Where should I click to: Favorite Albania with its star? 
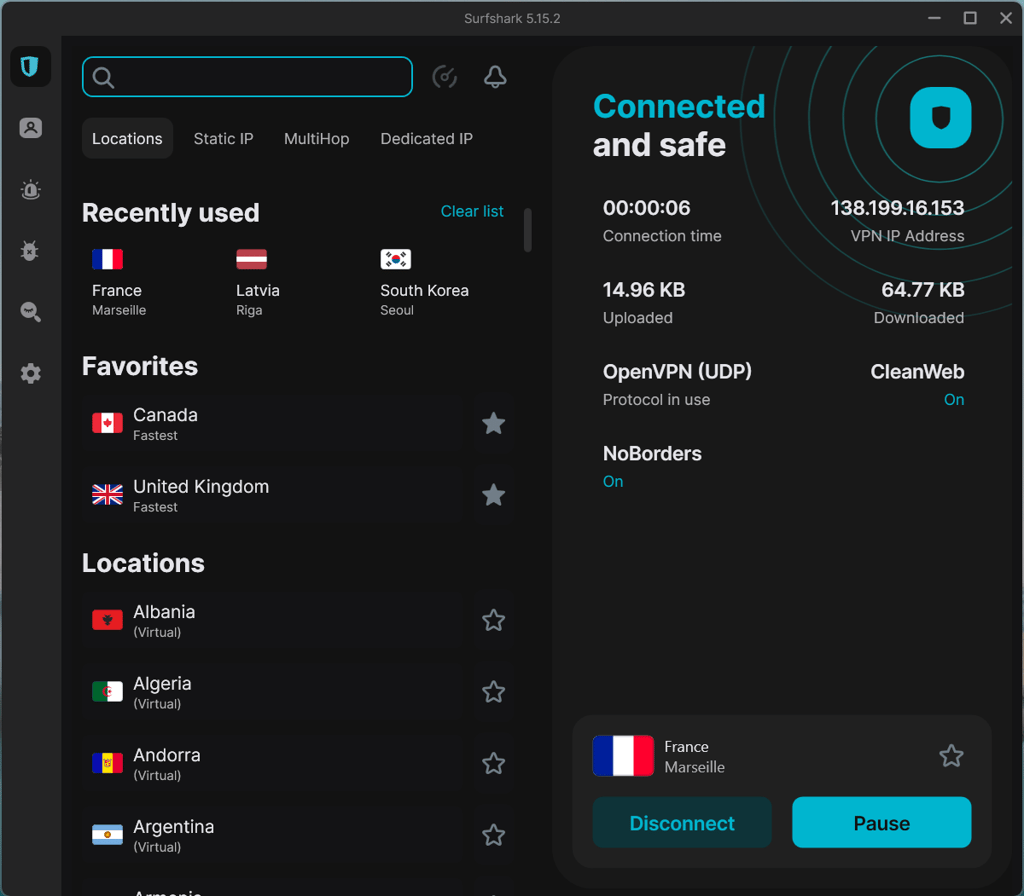(x=494, y=620)
